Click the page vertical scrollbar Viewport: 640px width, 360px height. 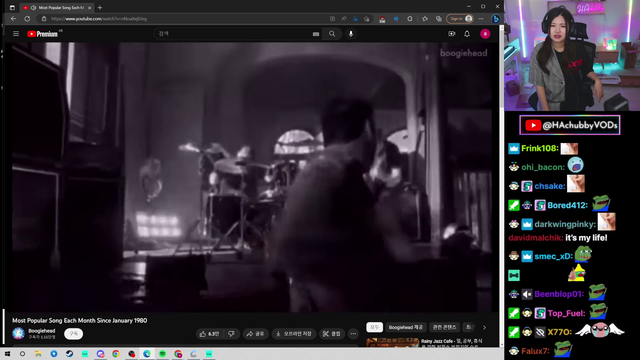coord(502,186)
